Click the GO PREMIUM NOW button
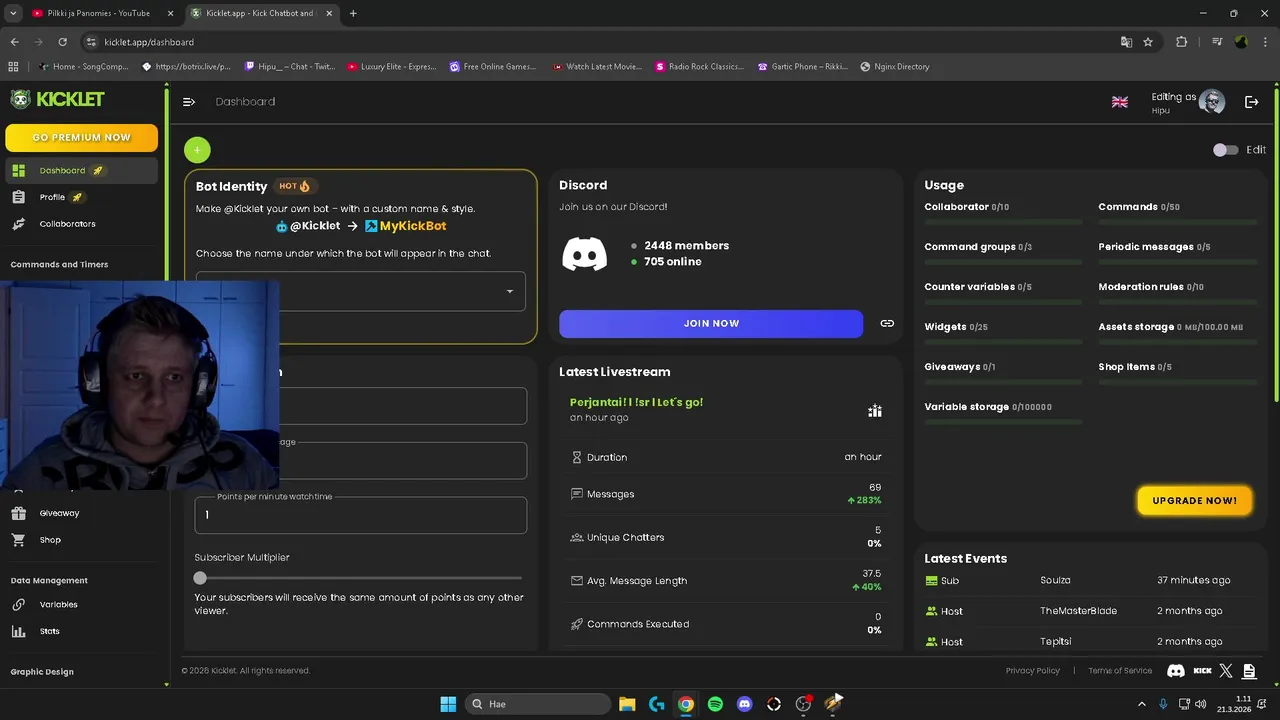 (81, 137)
